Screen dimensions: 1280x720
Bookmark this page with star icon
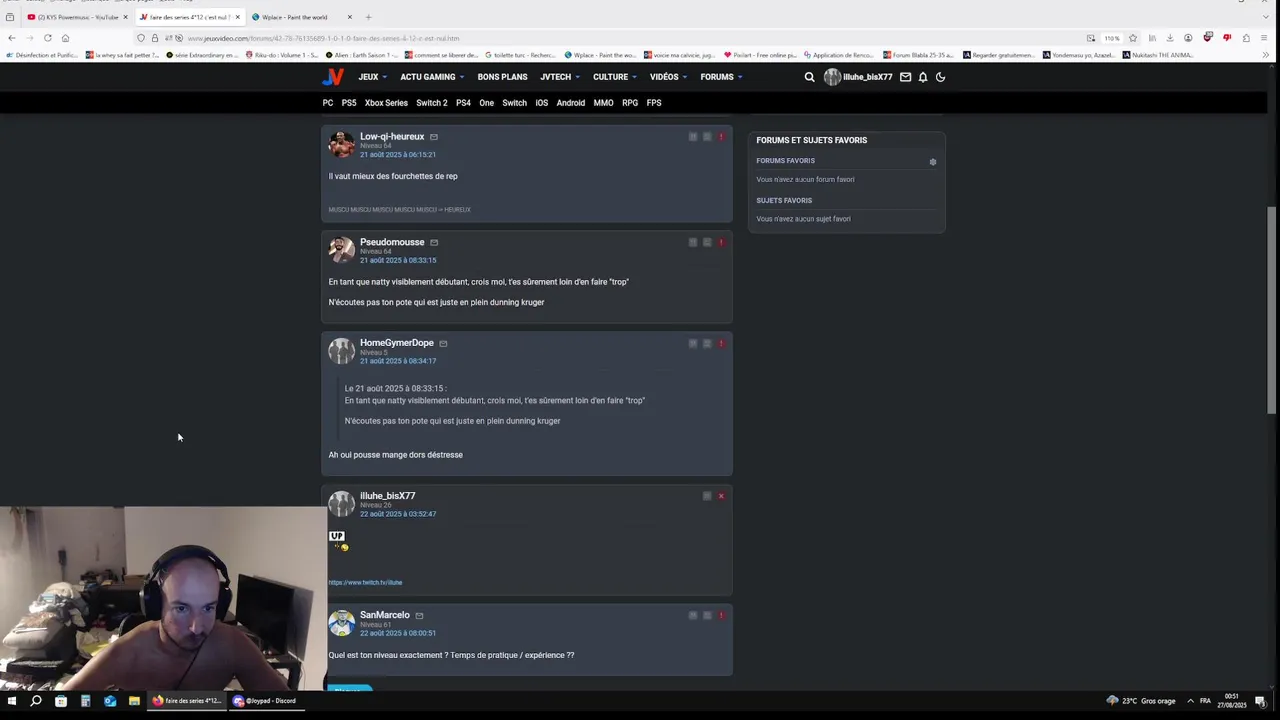pyautogui.click(x=1133, y=38)
